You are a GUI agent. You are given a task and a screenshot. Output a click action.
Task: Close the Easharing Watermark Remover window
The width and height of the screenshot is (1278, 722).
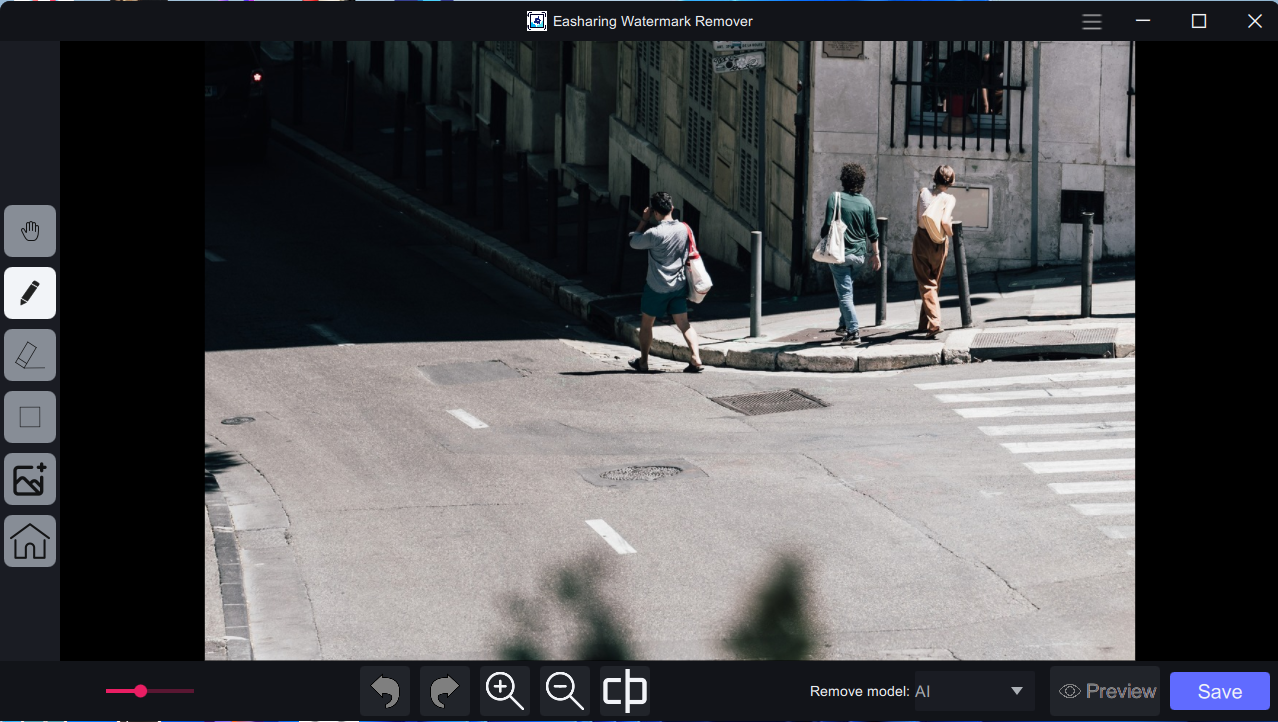(1254, 21)
